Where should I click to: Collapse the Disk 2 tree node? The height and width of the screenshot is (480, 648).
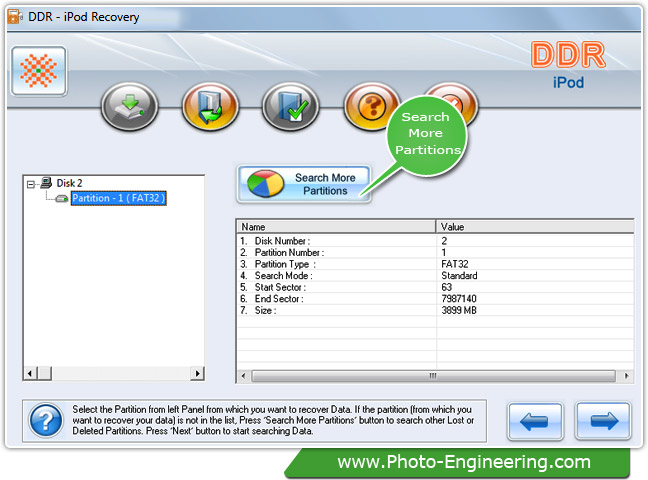click(31, 184)
